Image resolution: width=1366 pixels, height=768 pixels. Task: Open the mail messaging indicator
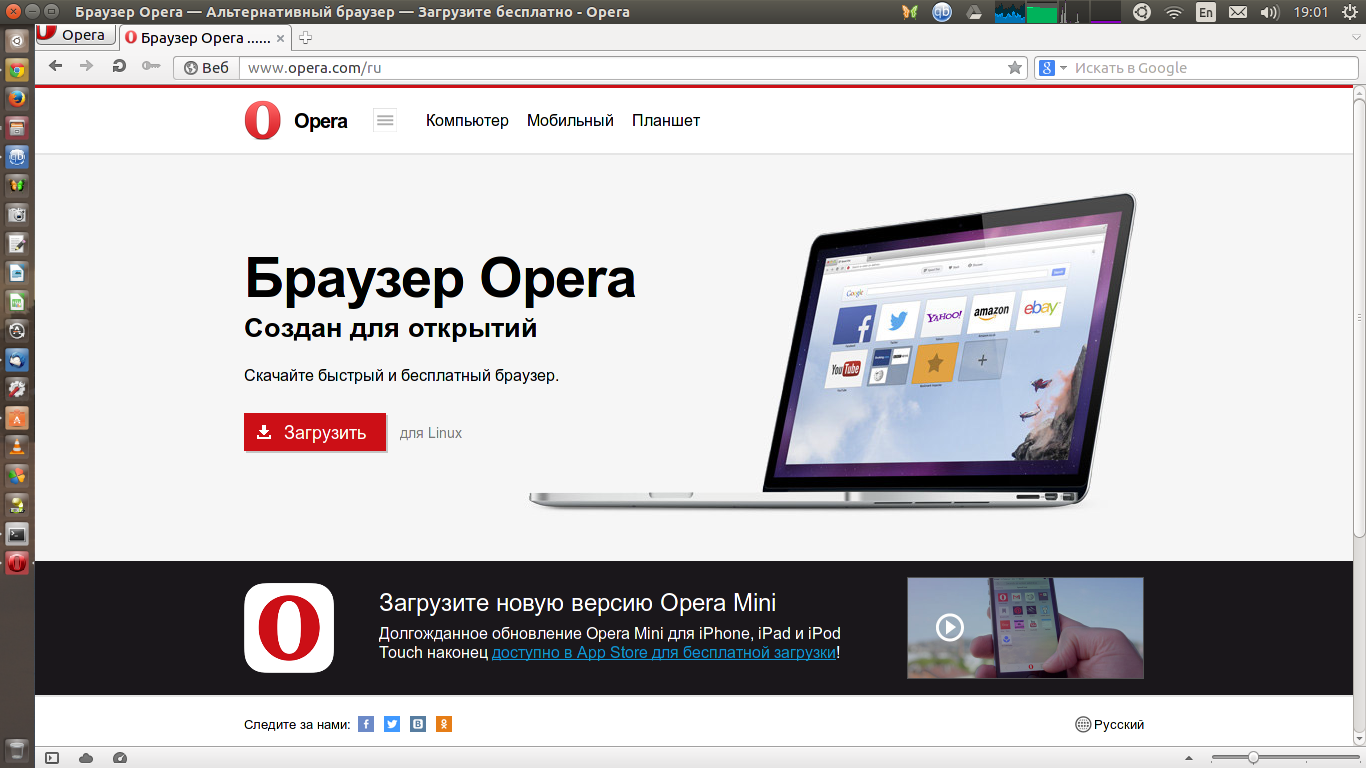[1238, 12]
